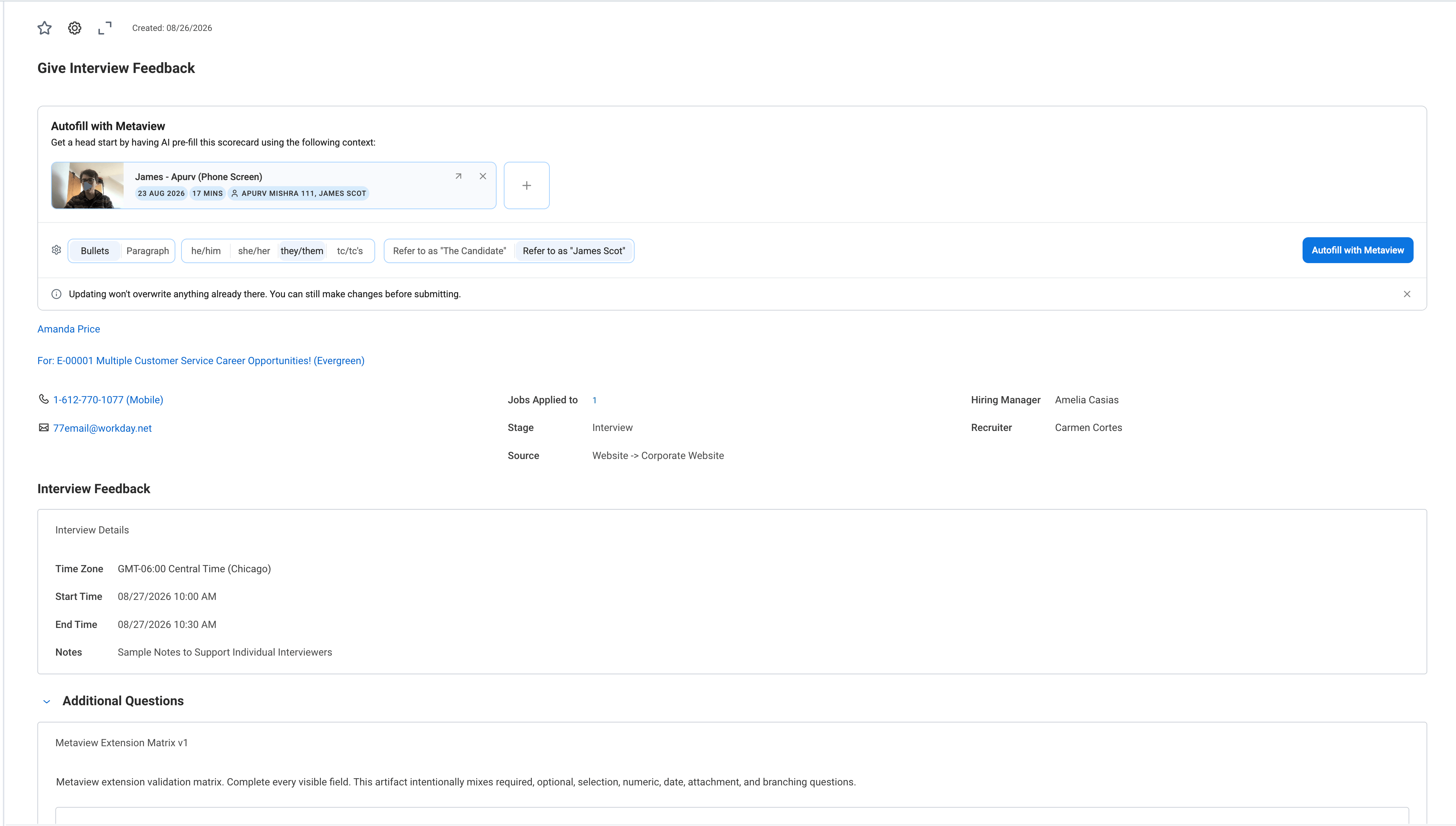The height and width of the screenshot is (826, 1456).
Task: Remove the James - Apurv interview context
Action: point(483,176)
